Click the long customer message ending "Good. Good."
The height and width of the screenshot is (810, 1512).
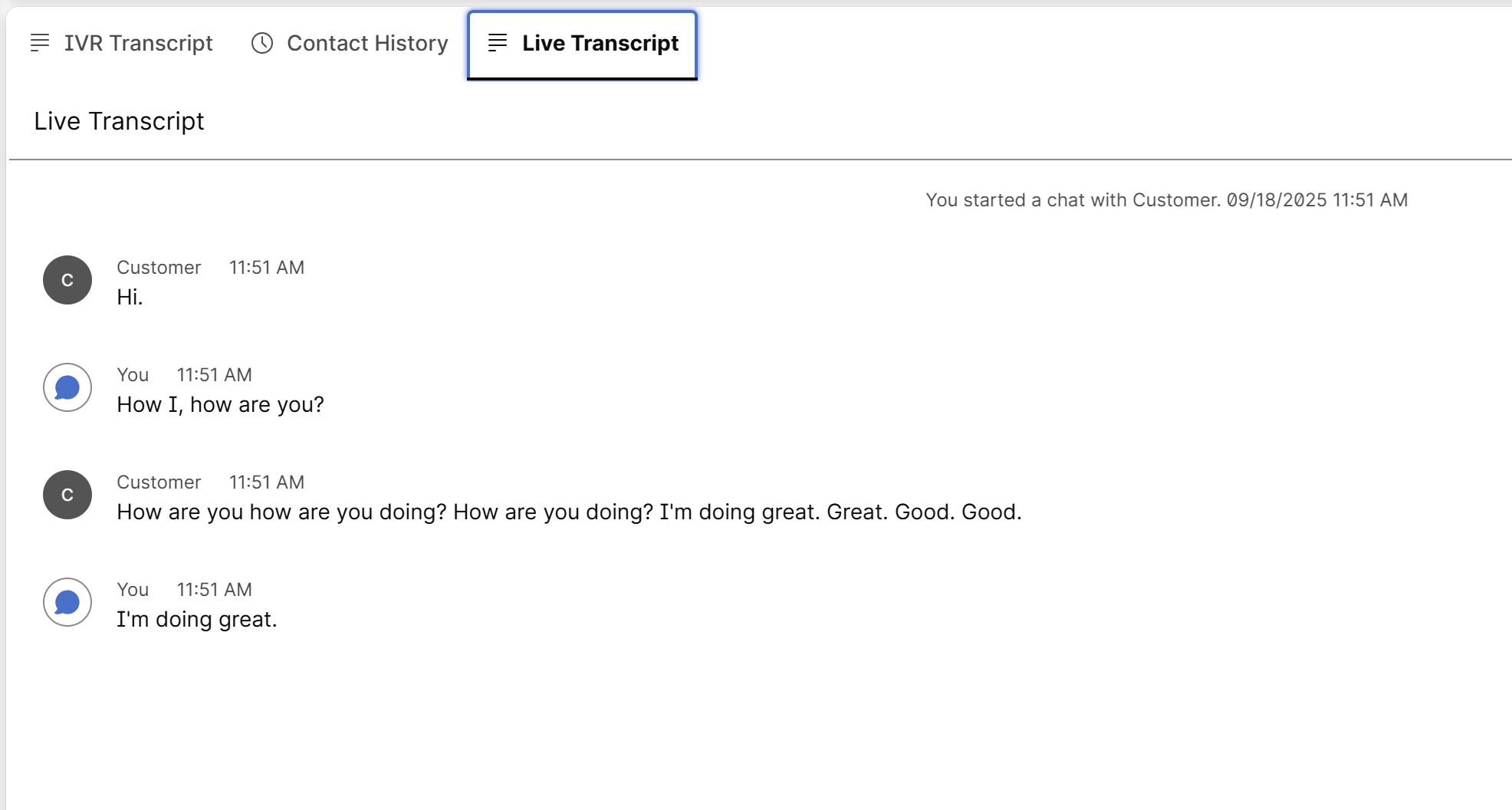(568, 512)
